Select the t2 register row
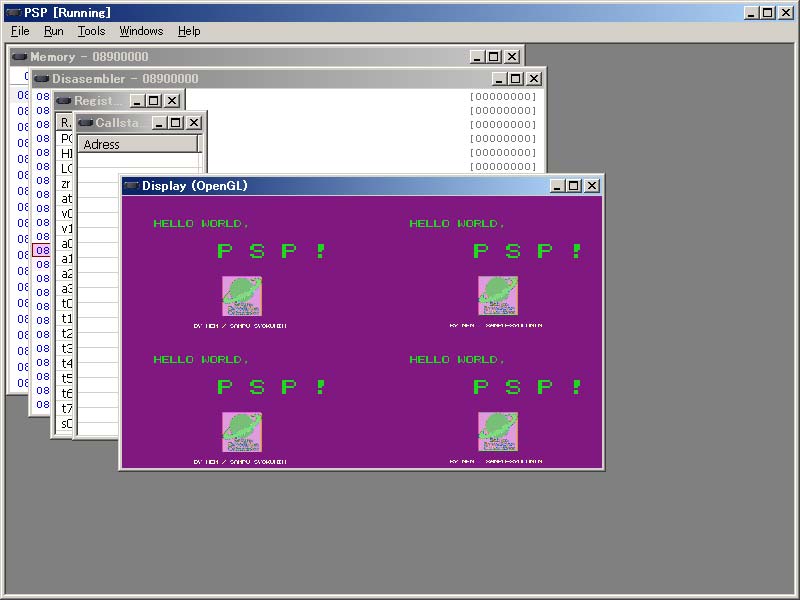The image size is (800, 600). pyautogui.click(x=65, y=334)
